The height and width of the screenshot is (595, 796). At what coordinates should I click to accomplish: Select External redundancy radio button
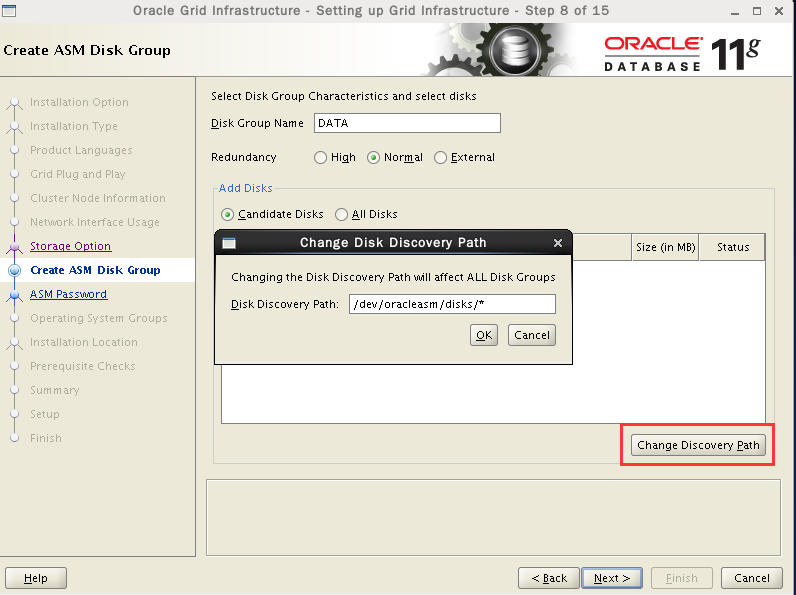[x=441, y=158]
